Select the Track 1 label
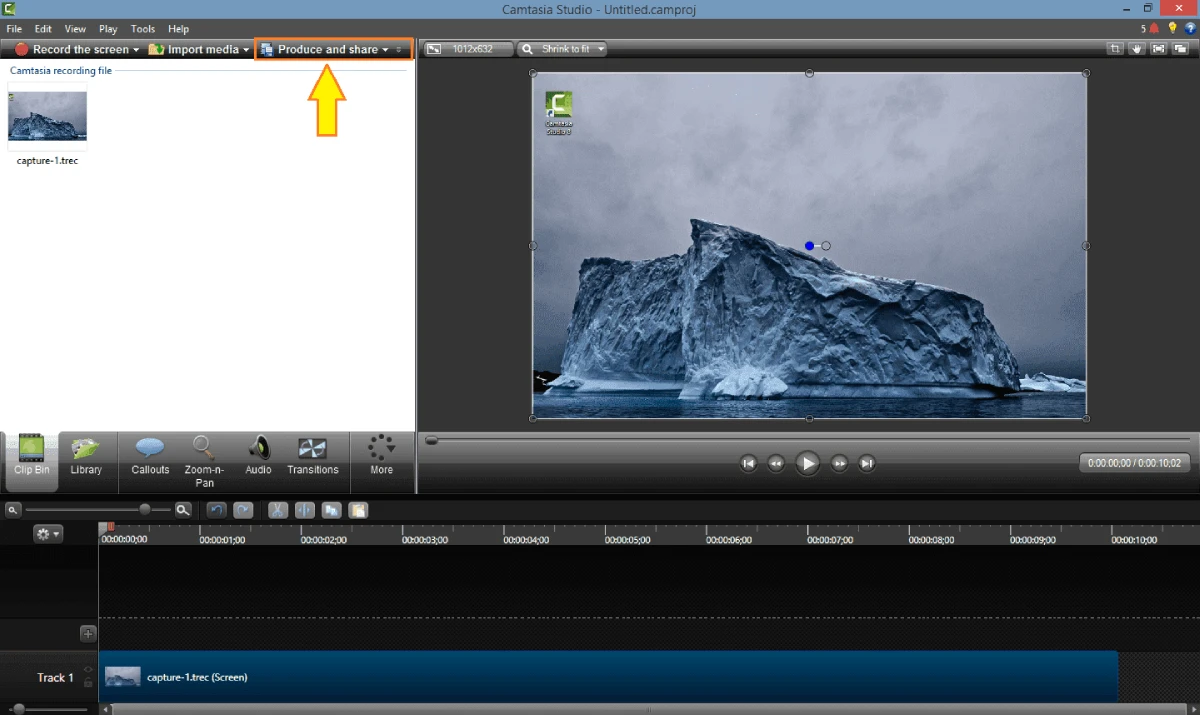The height and width of the screenshot is (715, 1200). click(56, 678)
